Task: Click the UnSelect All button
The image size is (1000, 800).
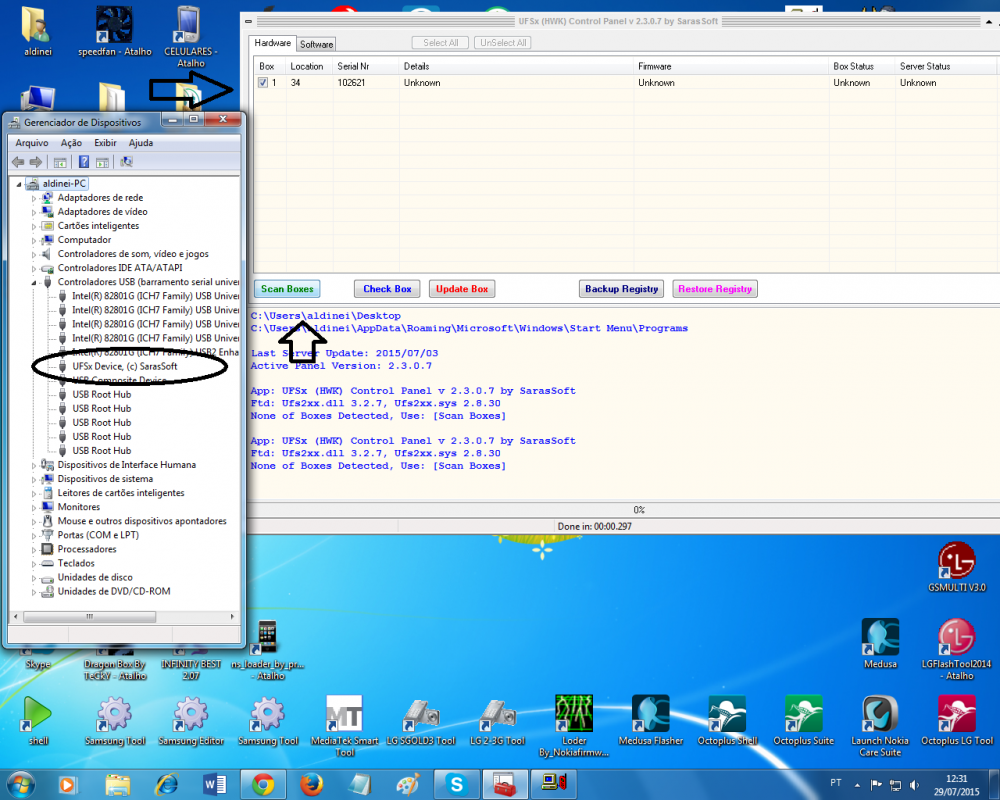Action: click(x=503, y=43)
